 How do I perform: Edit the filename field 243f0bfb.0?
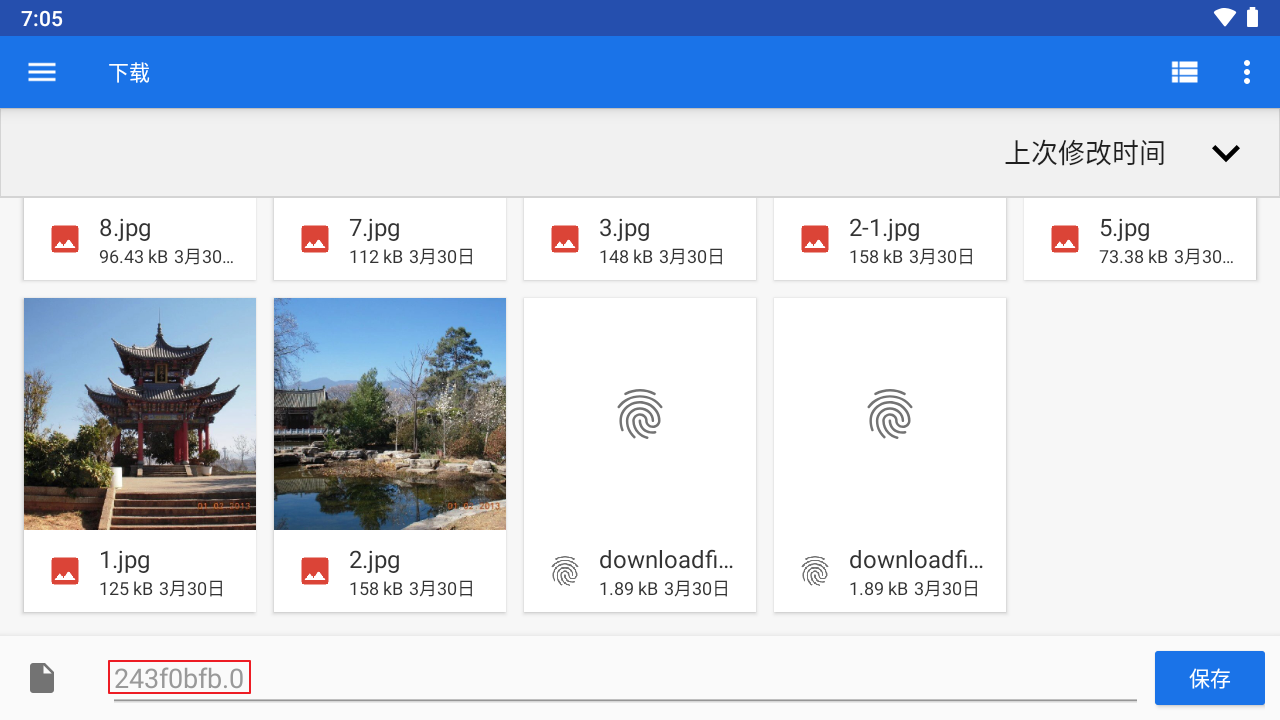[x=620, y=679]
